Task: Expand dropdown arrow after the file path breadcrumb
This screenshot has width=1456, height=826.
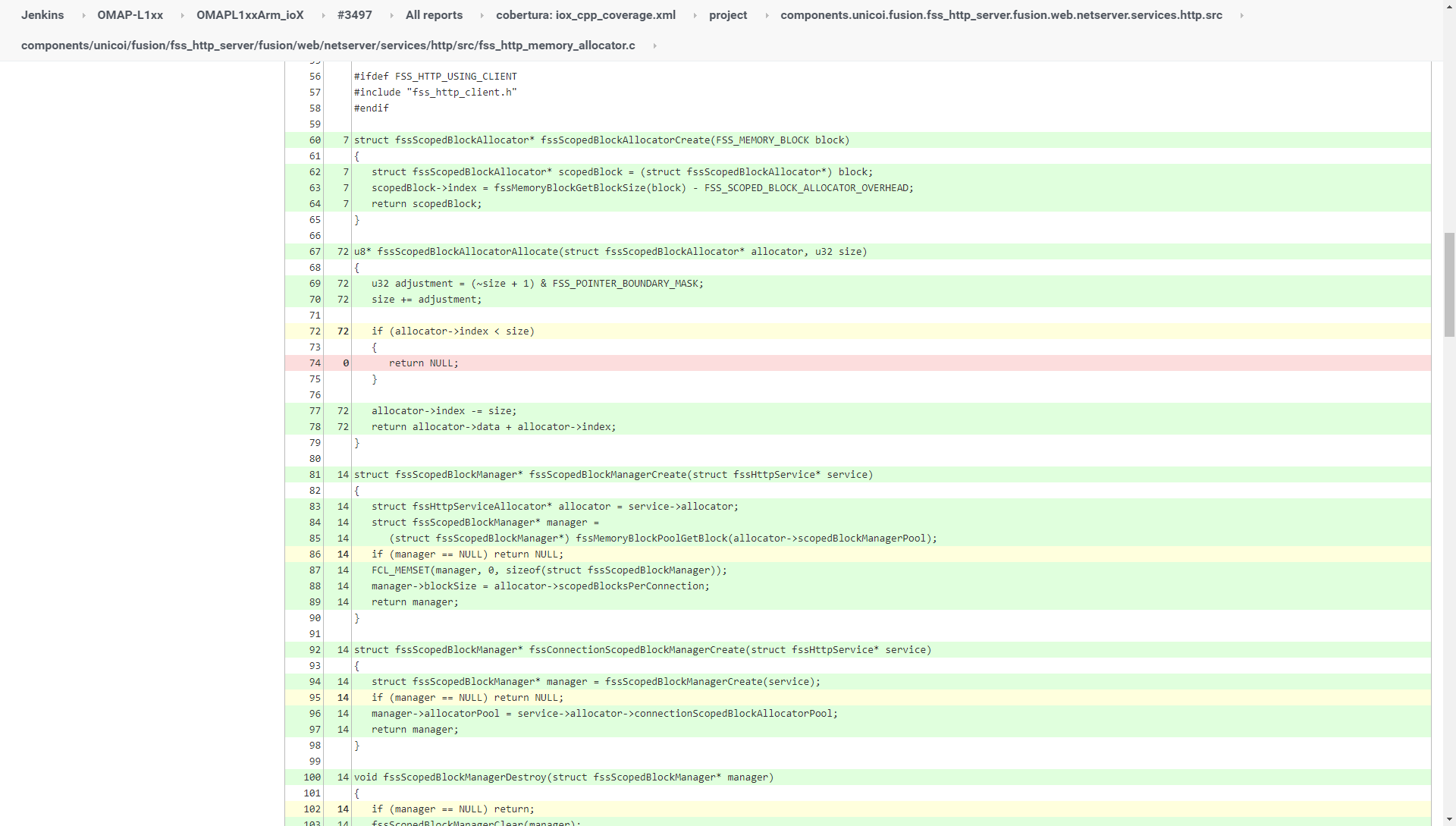Action: coord(654,46)
